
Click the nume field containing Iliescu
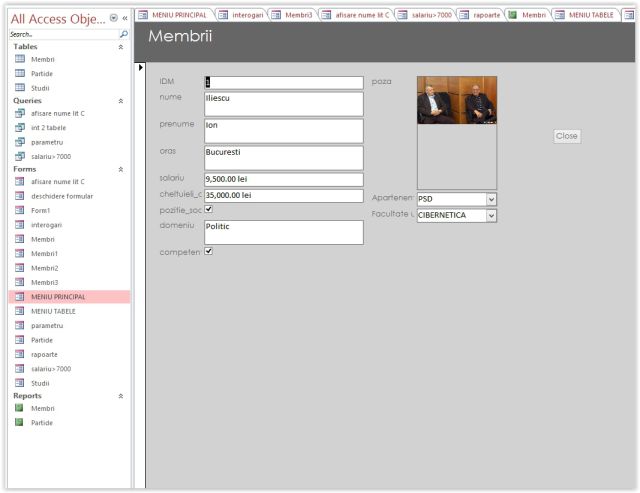[284, 104]
